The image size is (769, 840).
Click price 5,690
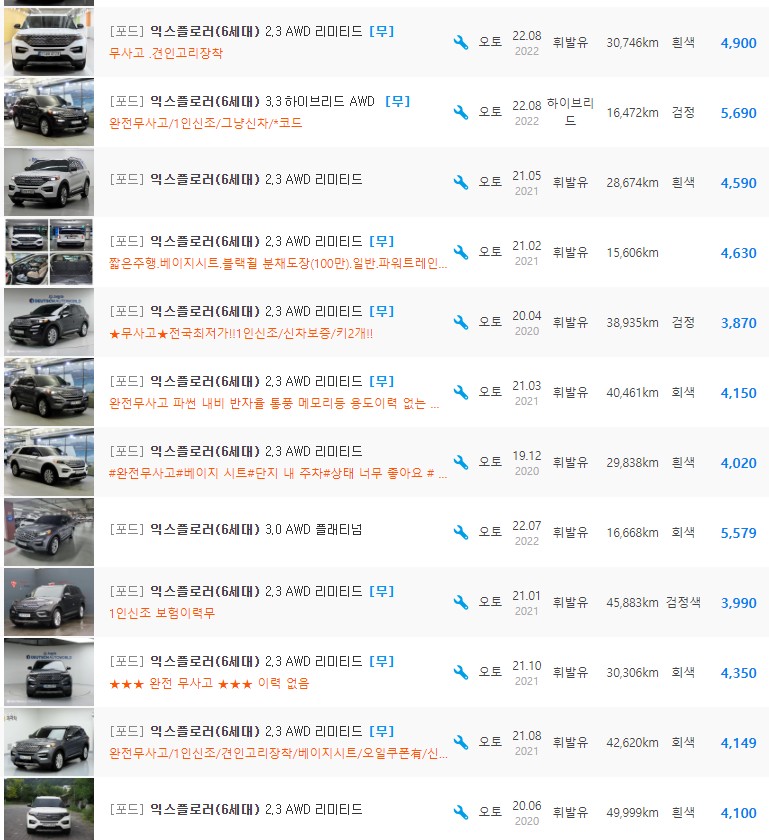coord(738,113)
